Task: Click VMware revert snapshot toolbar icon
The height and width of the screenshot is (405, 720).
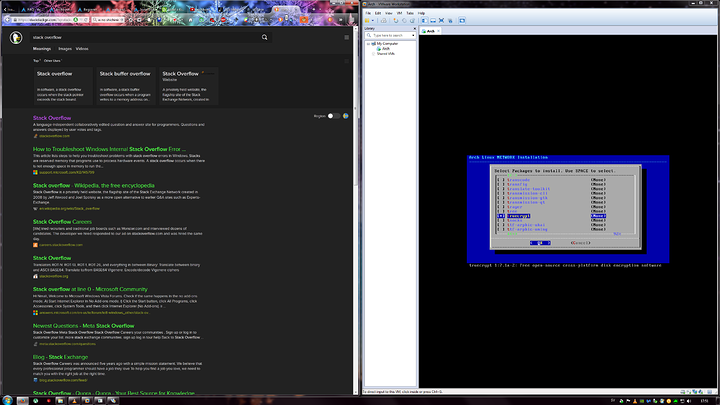Action: (x=404, y=20)
